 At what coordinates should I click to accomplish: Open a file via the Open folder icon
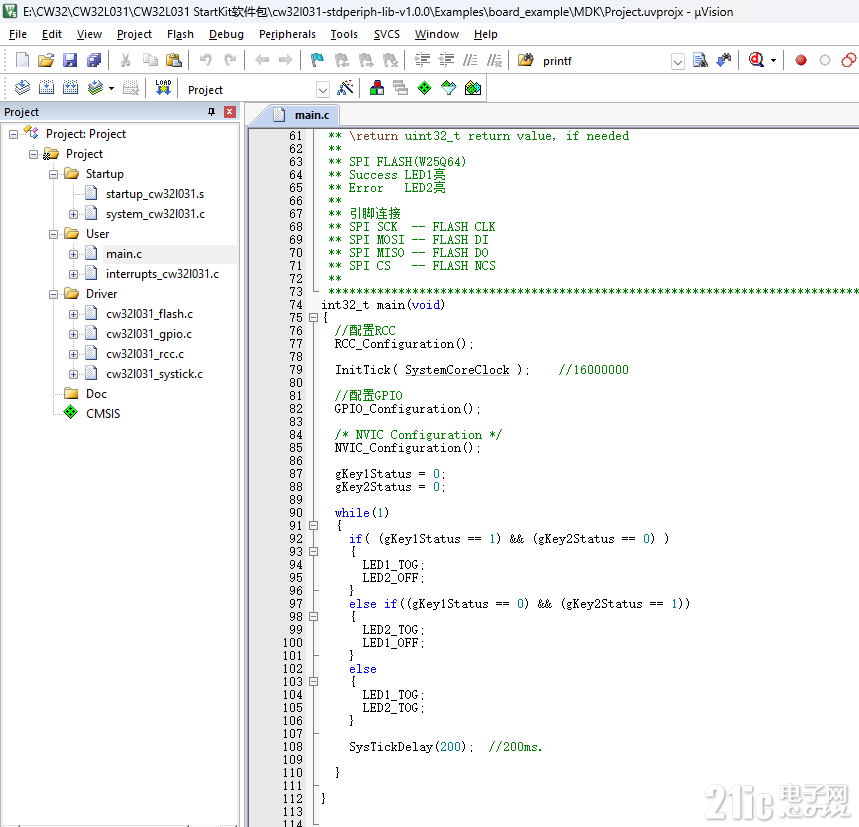pos(46,60)
